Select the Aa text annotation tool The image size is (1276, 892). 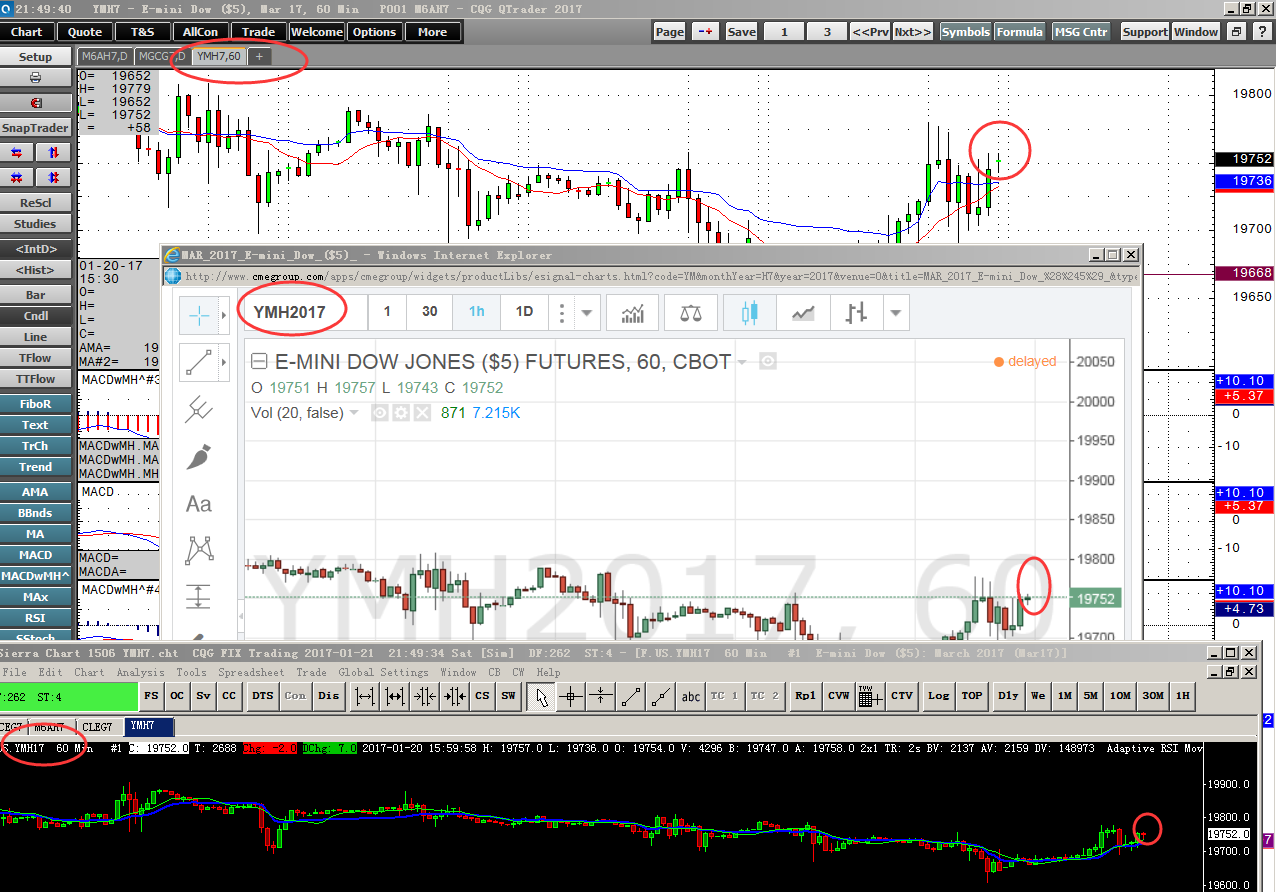click(x=199, y=504)
